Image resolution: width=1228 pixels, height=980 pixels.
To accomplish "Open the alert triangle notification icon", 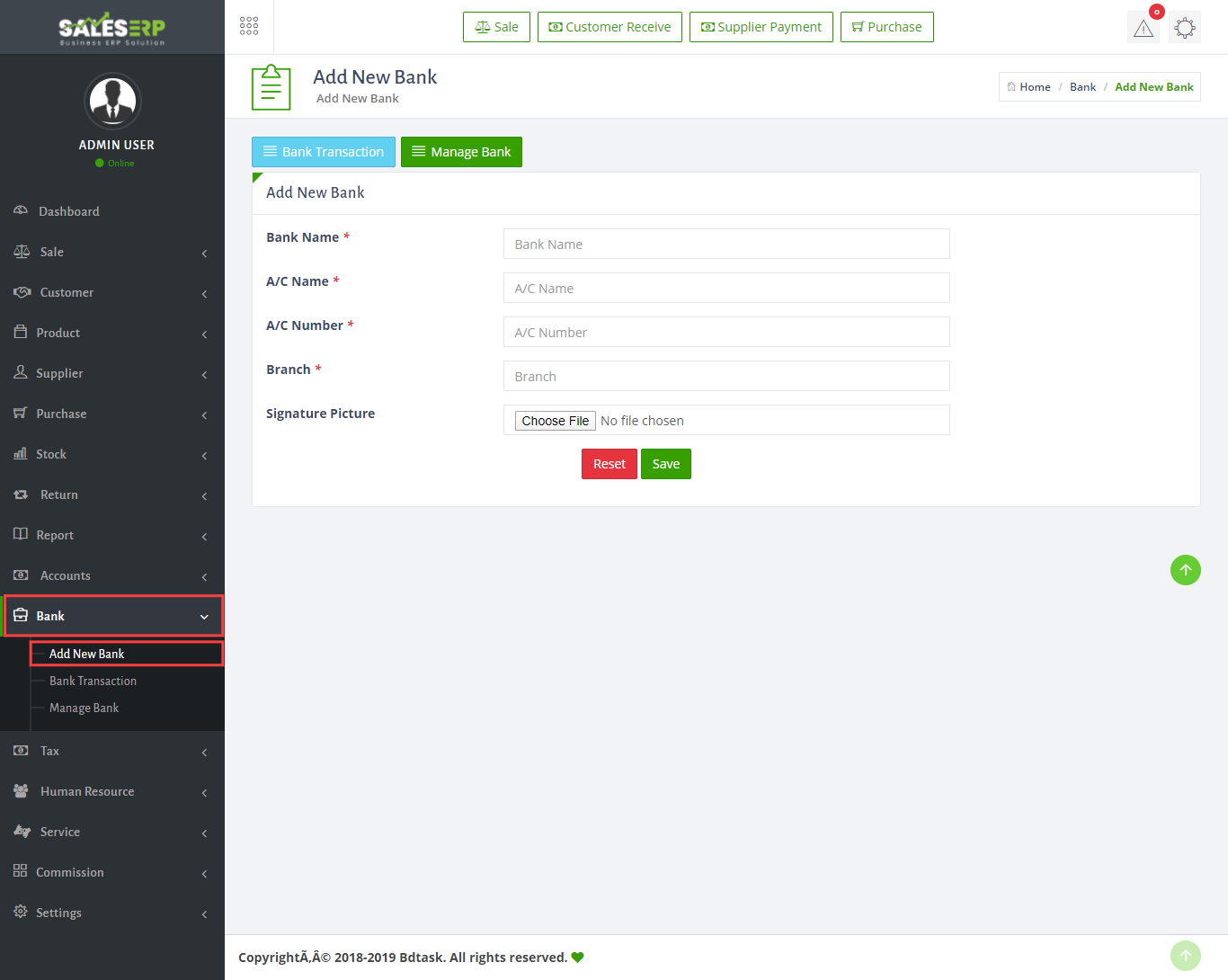I will pos(1143,27).
